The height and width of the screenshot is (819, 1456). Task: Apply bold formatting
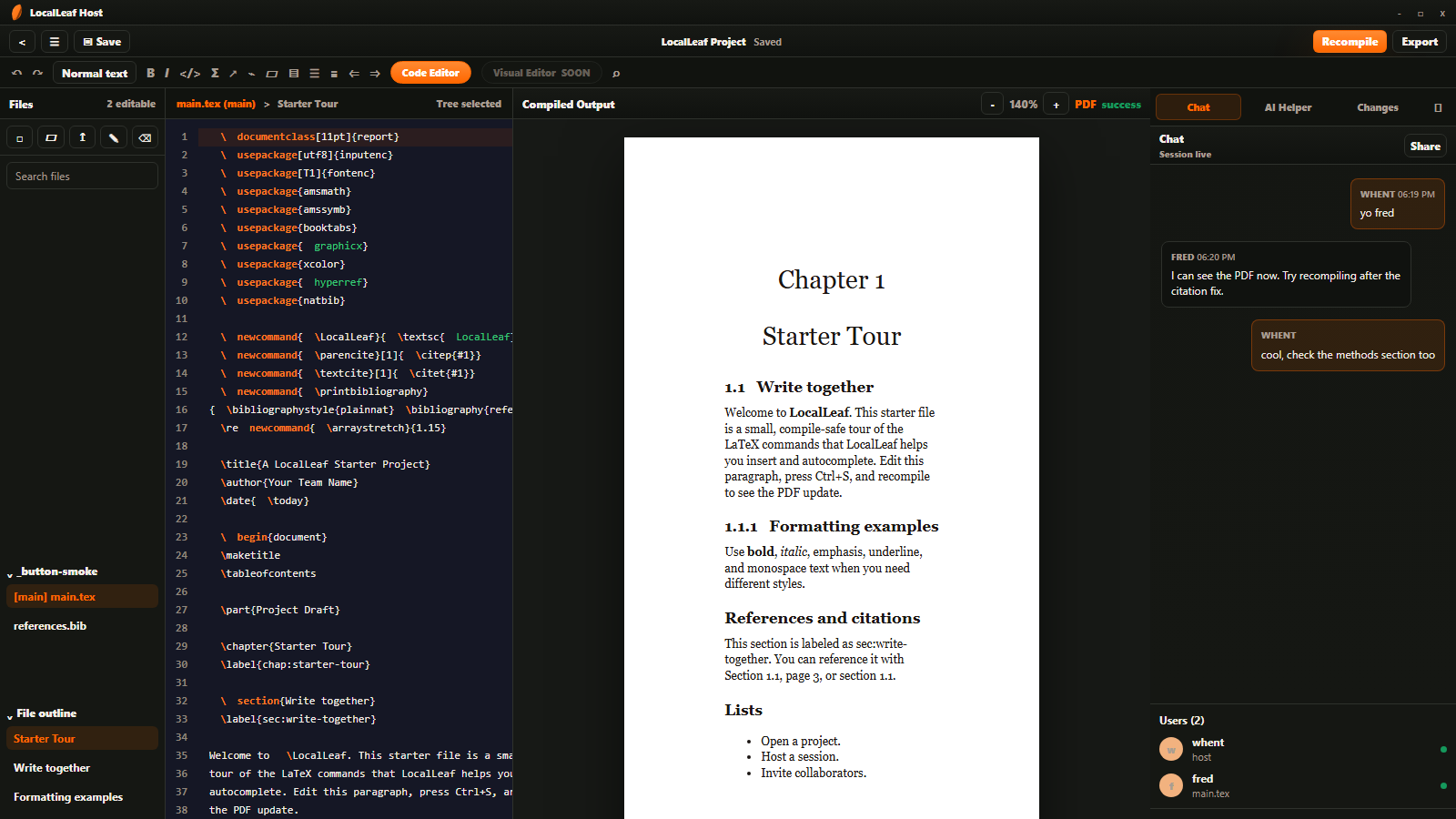pyautogui.click(x=151, y=74)
